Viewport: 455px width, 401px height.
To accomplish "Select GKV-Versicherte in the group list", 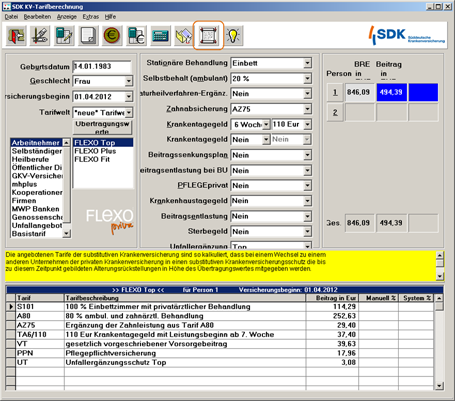I will [36, 176].
